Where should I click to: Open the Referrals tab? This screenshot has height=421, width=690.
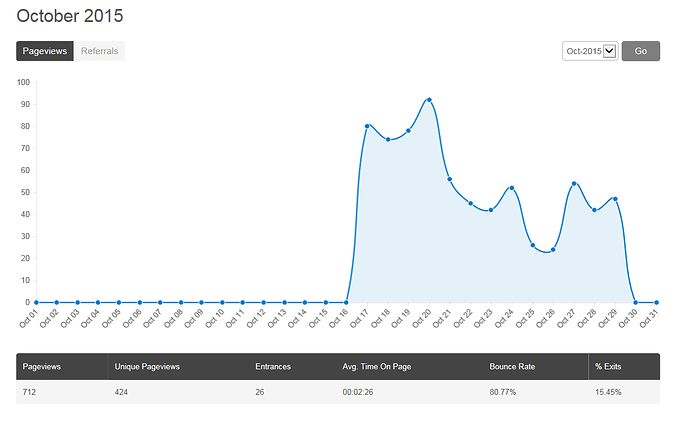pyautogui.click(x=99, y=51)
